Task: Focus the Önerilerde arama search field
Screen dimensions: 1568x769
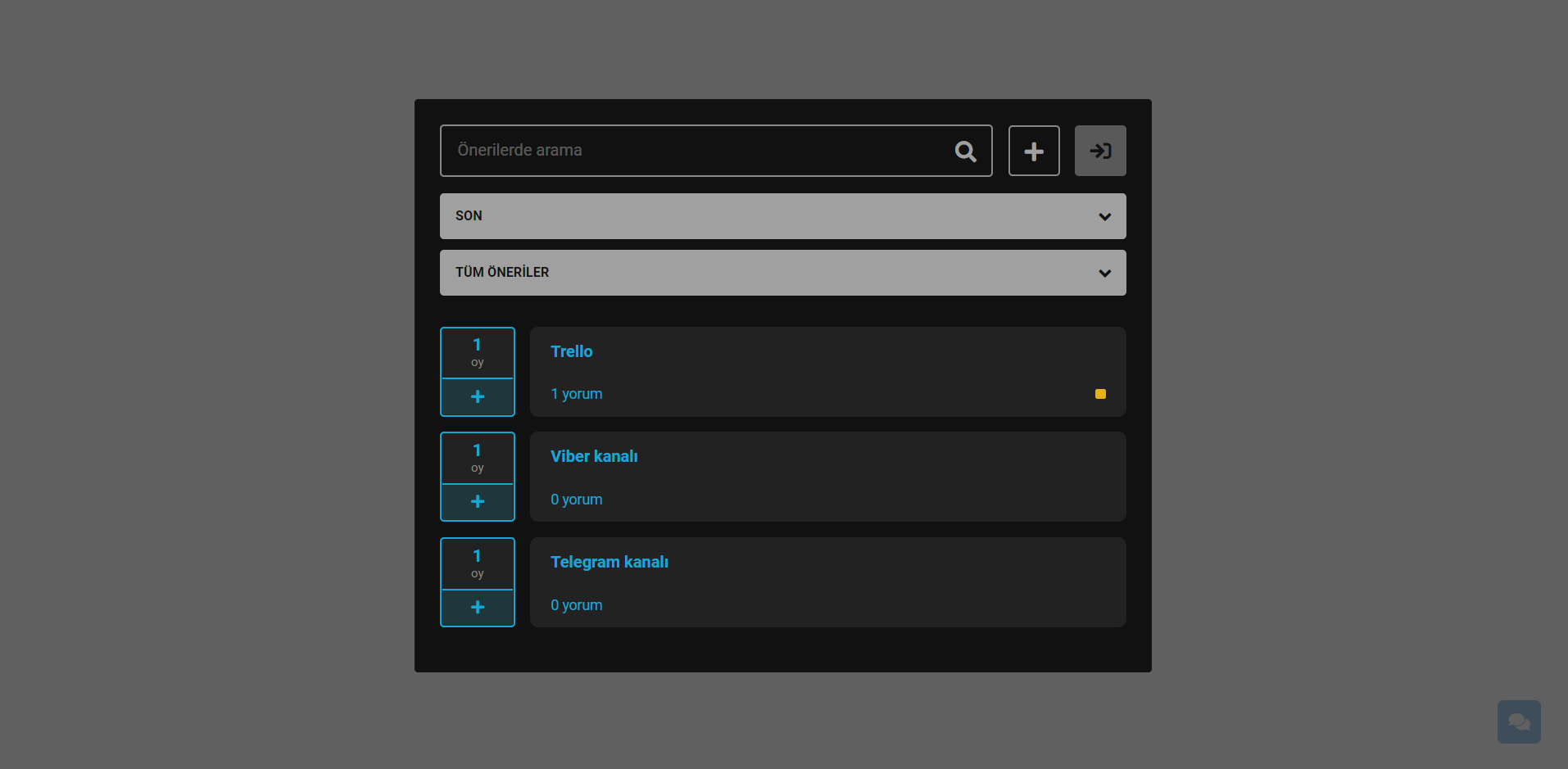Action: (696, 151)
